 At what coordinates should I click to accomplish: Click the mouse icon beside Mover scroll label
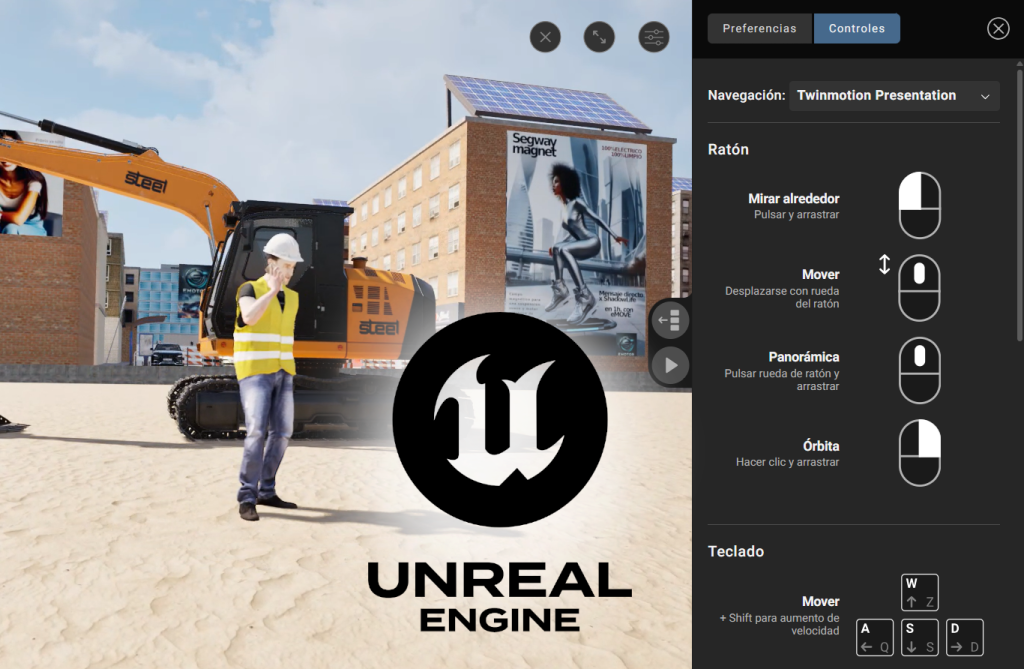pos(919,288)
